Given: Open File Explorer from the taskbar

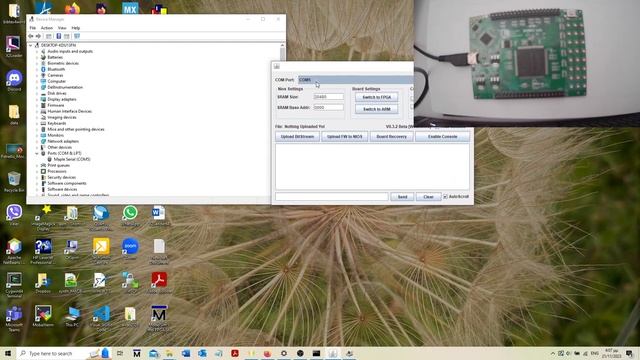Looking at the screenshot, I should (169, 353).
